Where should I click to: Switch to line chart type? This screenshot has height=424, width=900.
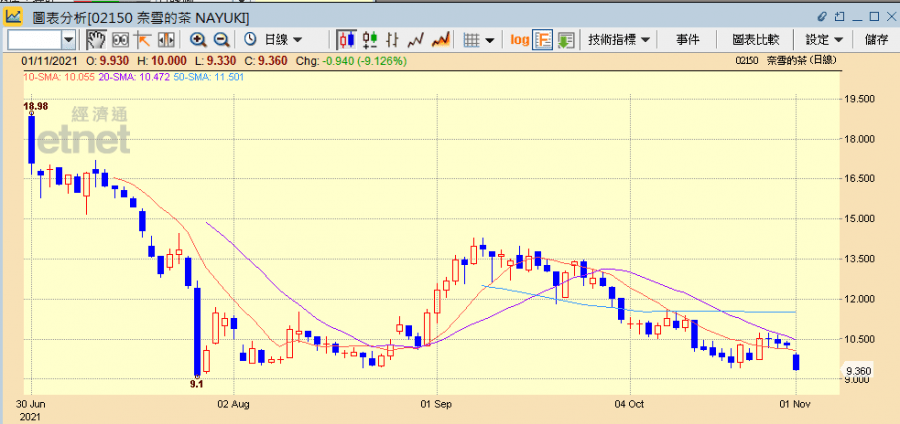(416, 40)
